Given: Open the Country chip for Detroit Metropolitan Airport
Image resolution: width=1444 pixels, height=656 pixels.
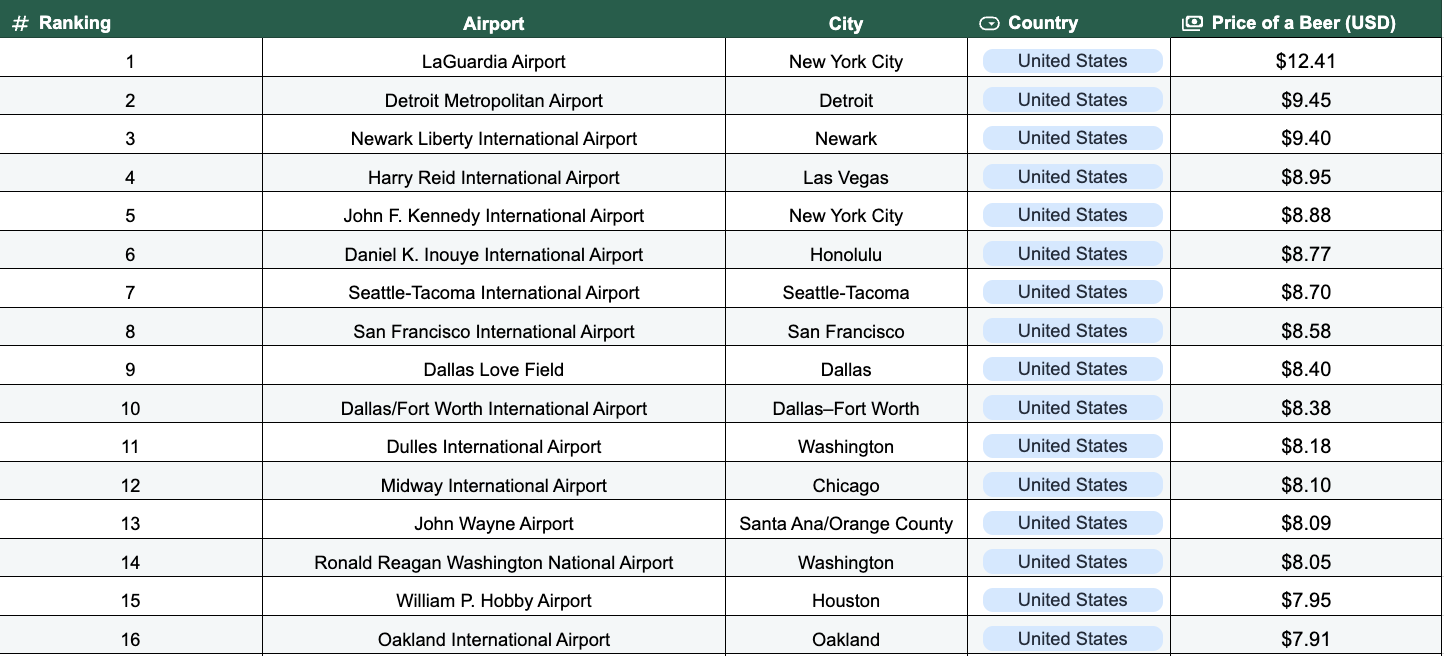Looking at the screenshot, I should click(1072, 100).
